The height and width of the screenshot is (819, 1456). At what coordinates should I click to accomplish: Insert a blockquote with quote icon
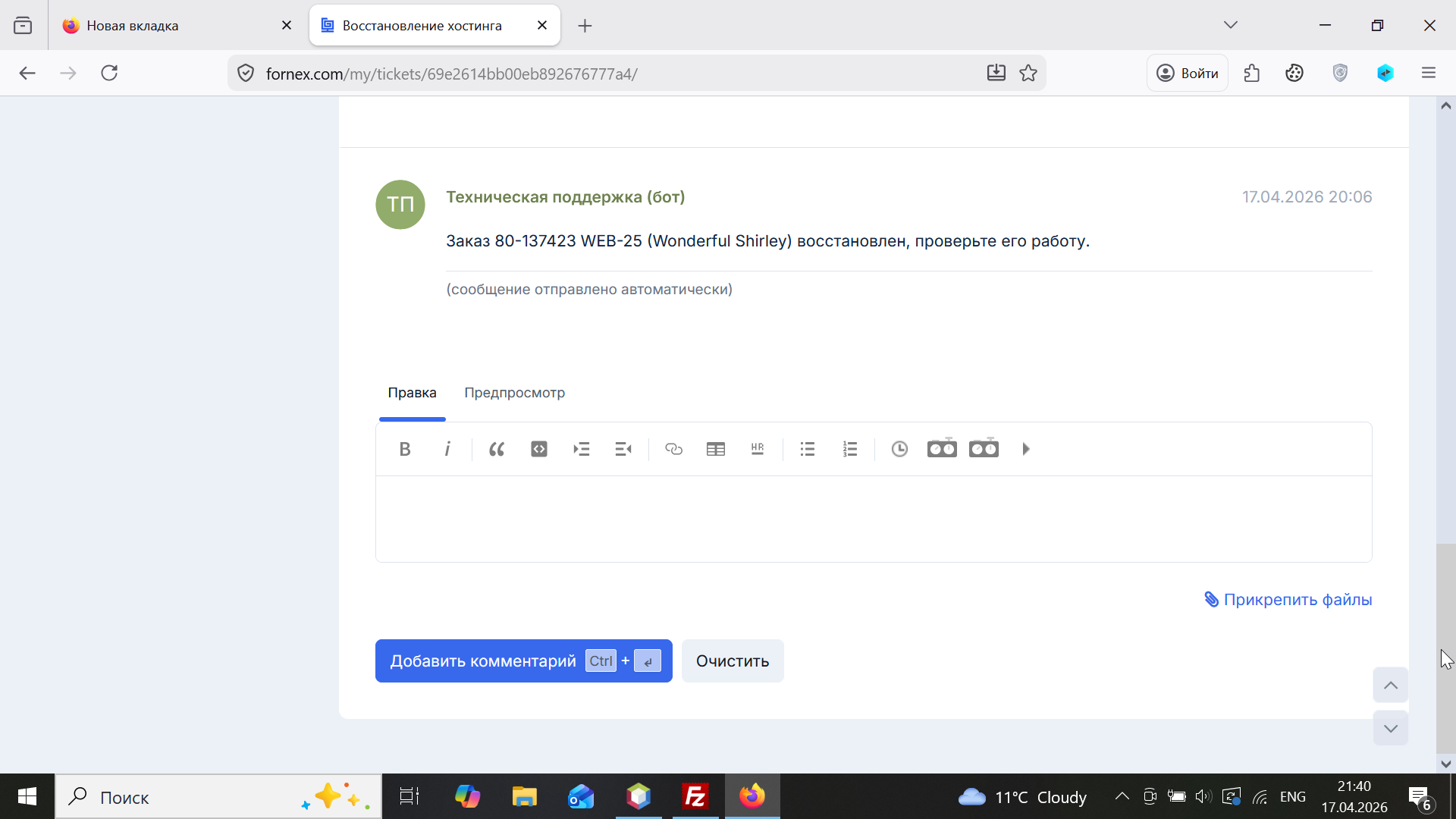tap(497, 449)
